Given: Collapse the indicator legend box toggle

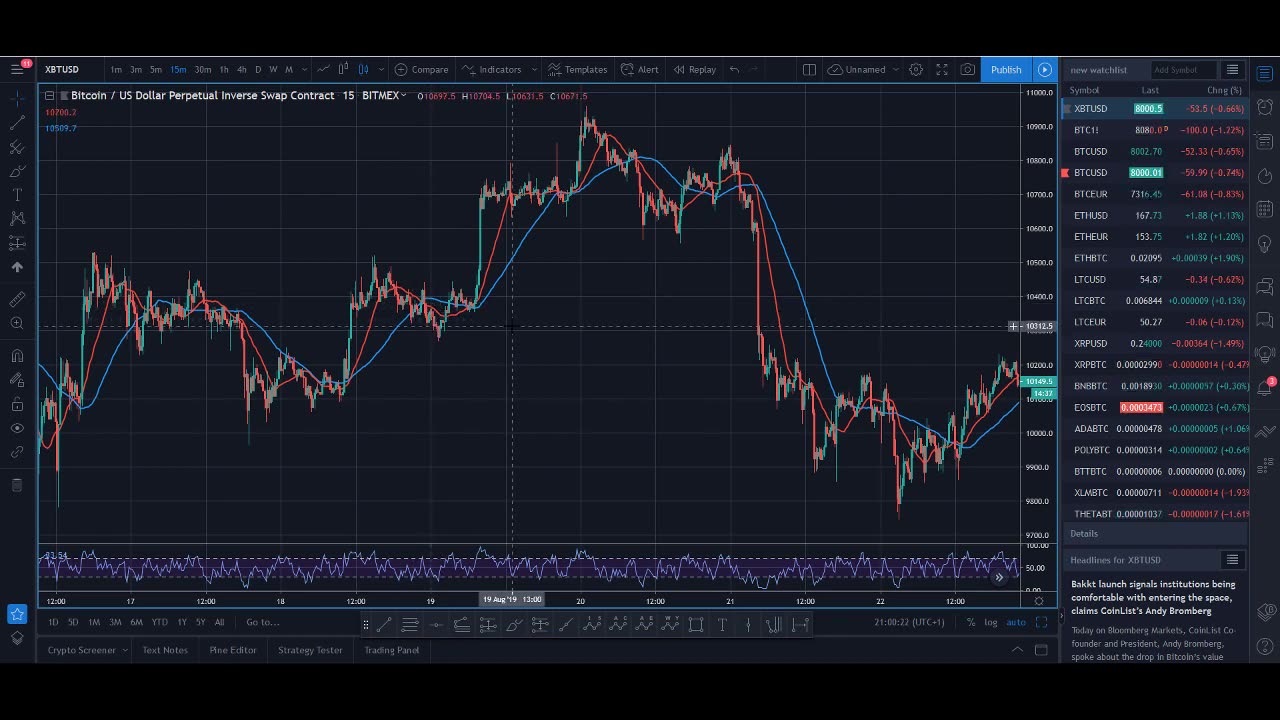Looking at the screenshot, I should [x=50, y=95].
